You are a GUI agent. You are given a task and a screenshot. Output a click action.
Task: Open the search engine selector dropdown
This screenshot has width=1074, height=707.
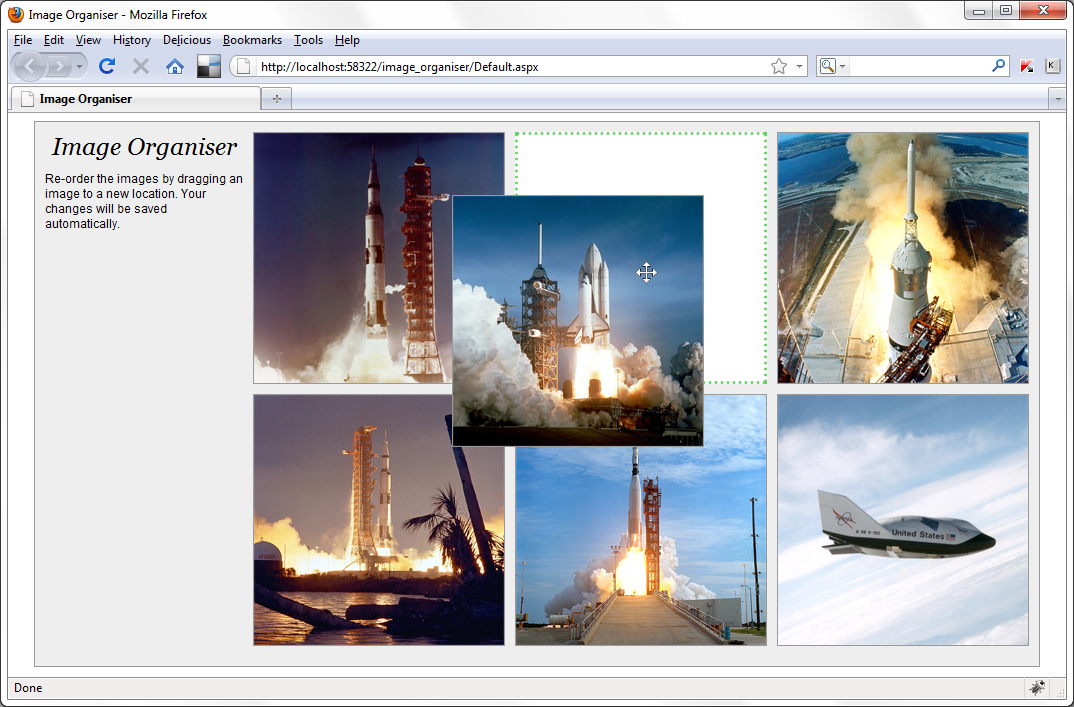pos(832,66)
